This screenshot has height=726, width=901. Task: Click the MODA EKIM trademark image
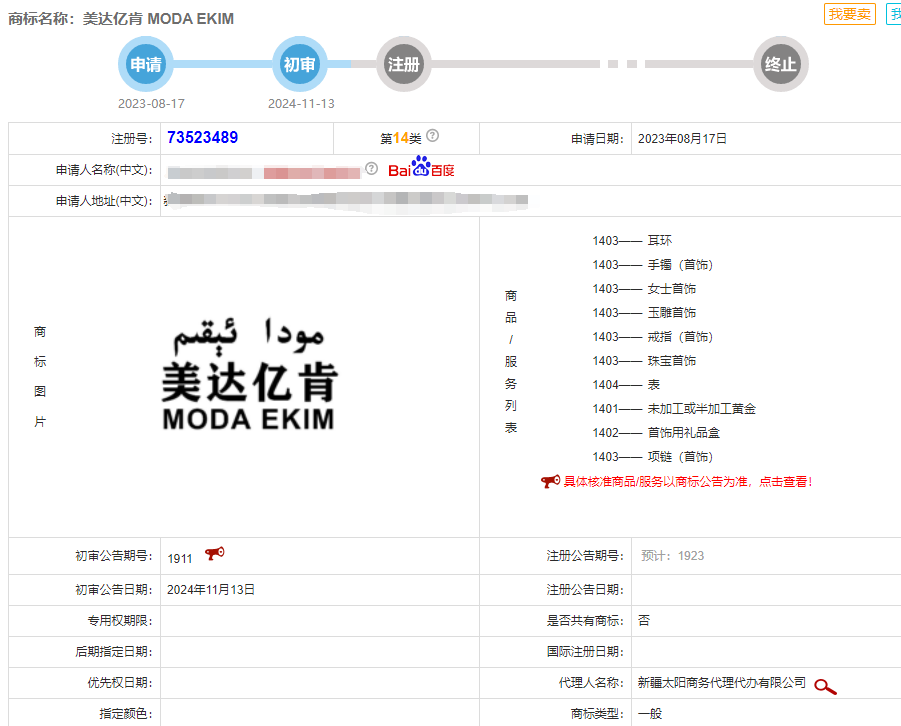coord(249,374)
